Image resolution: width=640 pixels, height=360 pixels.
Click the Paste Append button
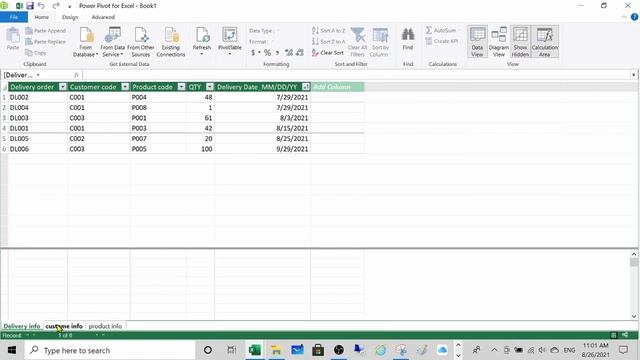pos(45,31)
